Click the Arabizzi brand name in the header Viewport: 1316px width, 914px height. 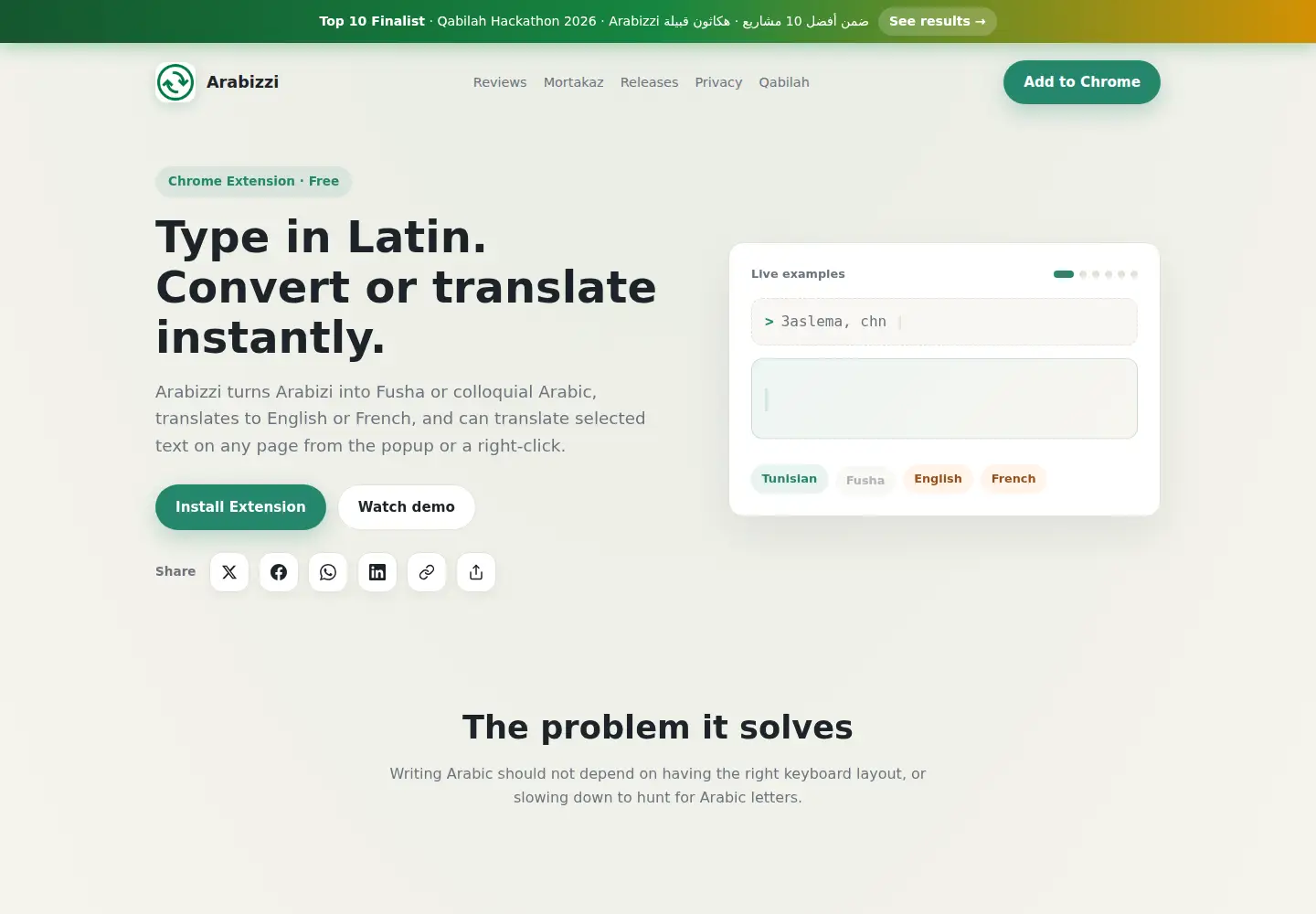click(242, 82)
